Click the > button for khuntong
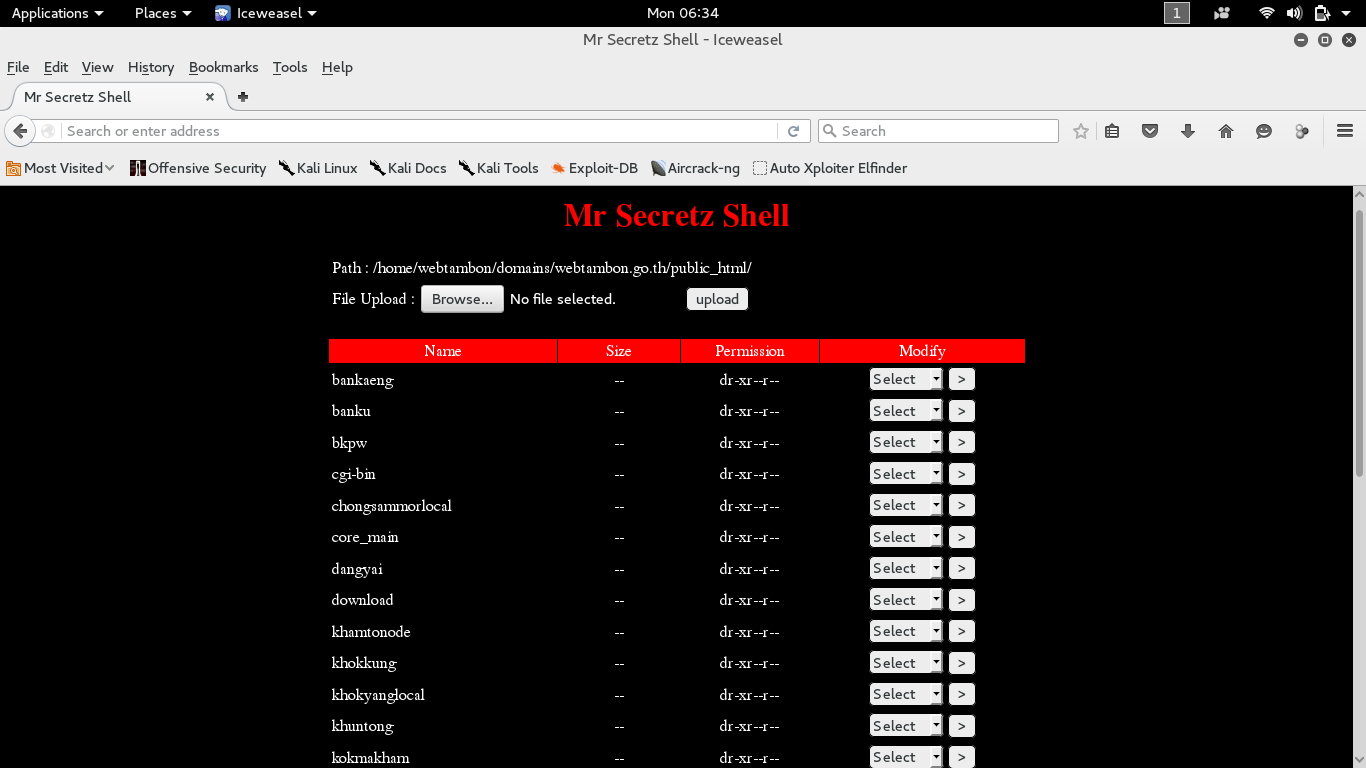The width and height of the screenshot is (1366, 768). [961, 726]
